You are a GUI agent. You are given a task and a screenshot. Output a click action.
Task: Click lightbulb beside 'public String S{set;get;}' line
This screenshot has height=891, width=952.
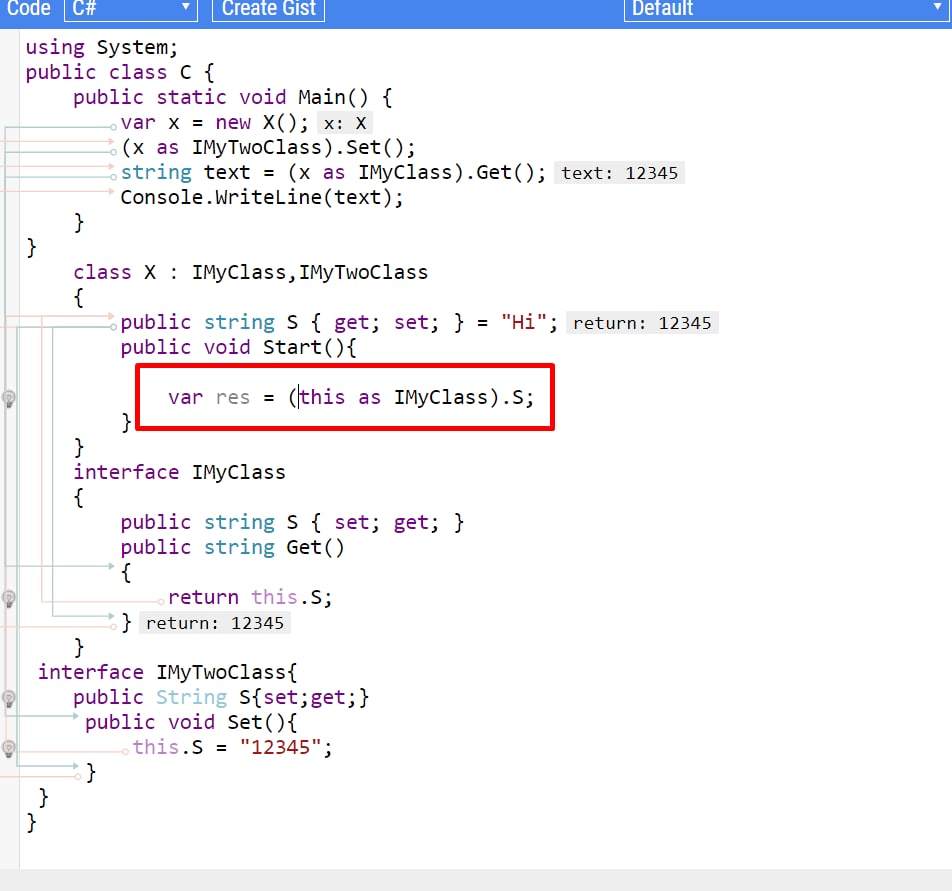pos(9,699)
